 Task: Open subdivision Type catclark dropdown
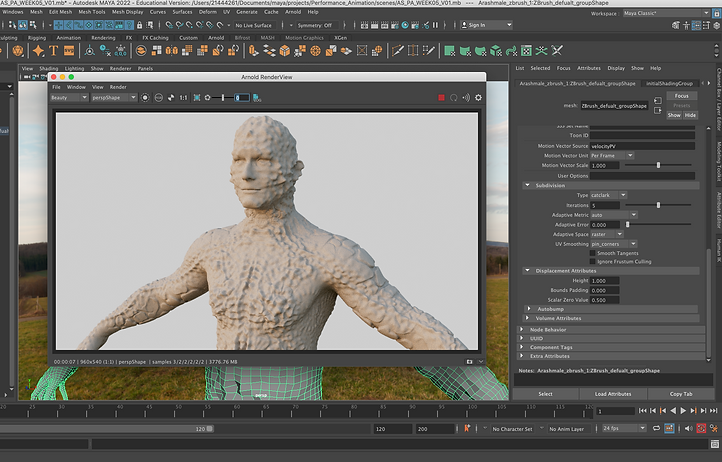(608, 195)
